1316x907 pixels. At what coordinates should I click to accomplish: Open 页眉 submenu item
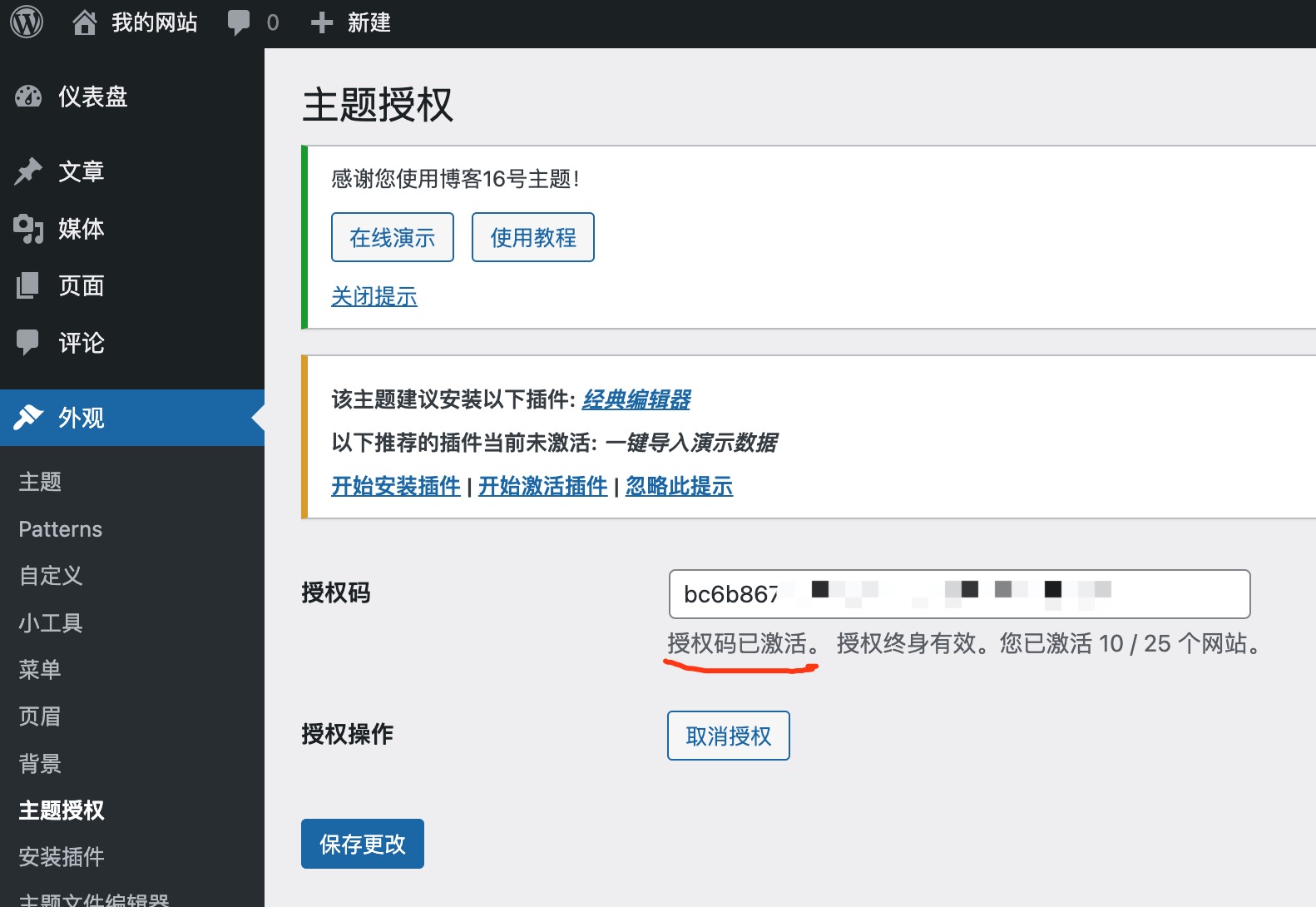click(40, 716)
